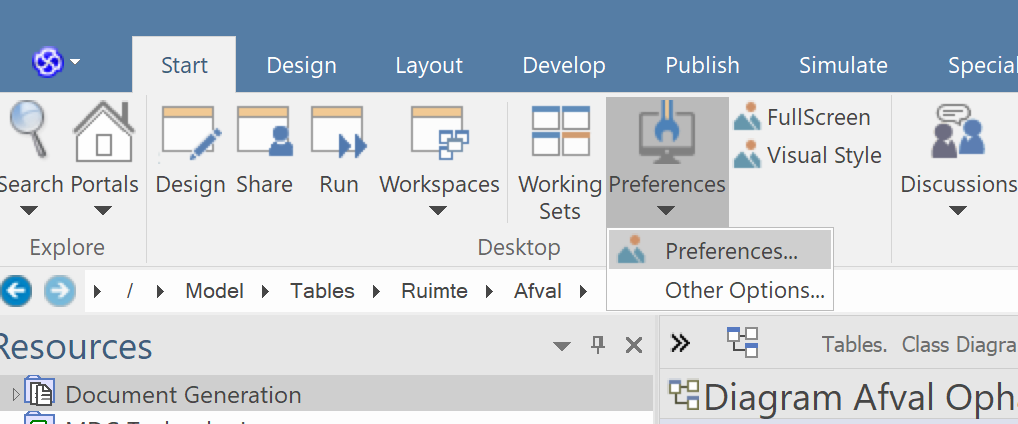The image size is (1018, 424).
Task: Expand the Document Generation tree node
Action: pos(15,395)
